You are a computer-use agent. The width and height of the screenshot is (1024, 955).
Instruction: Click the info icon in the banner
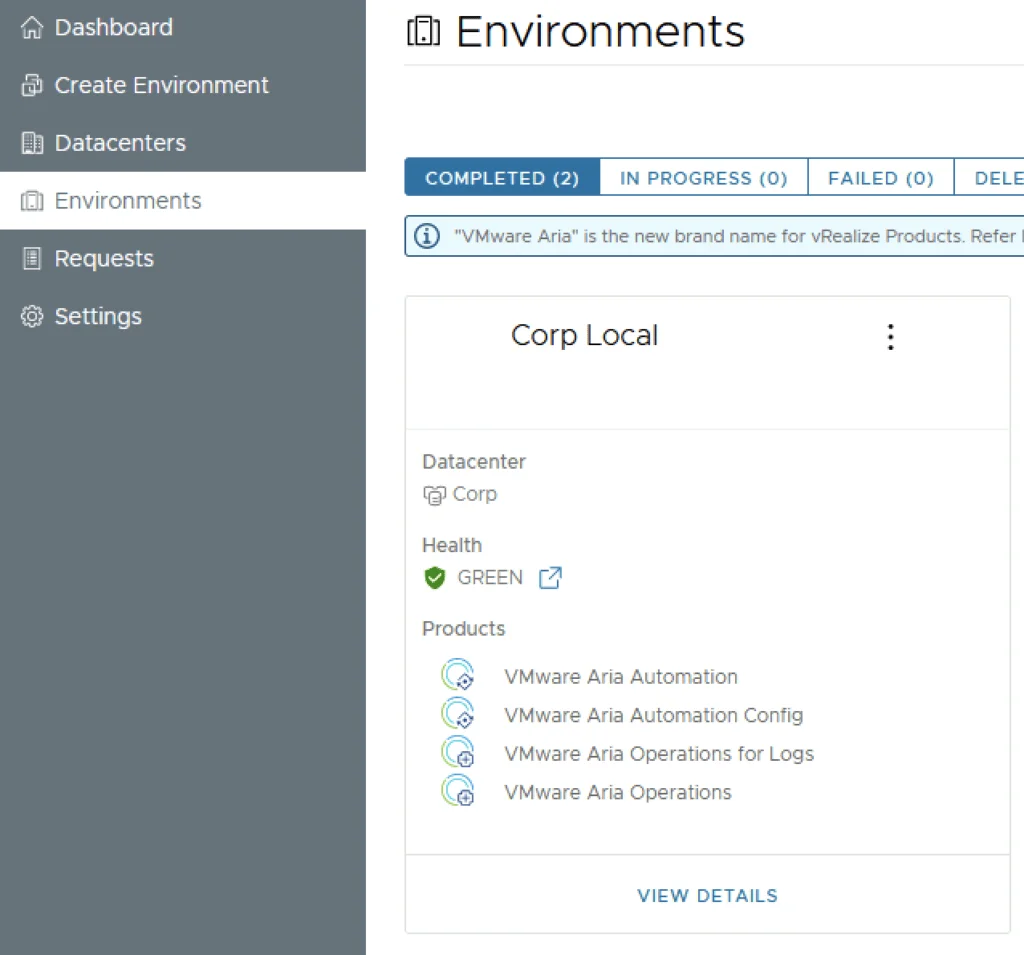(x=427, y=236)
